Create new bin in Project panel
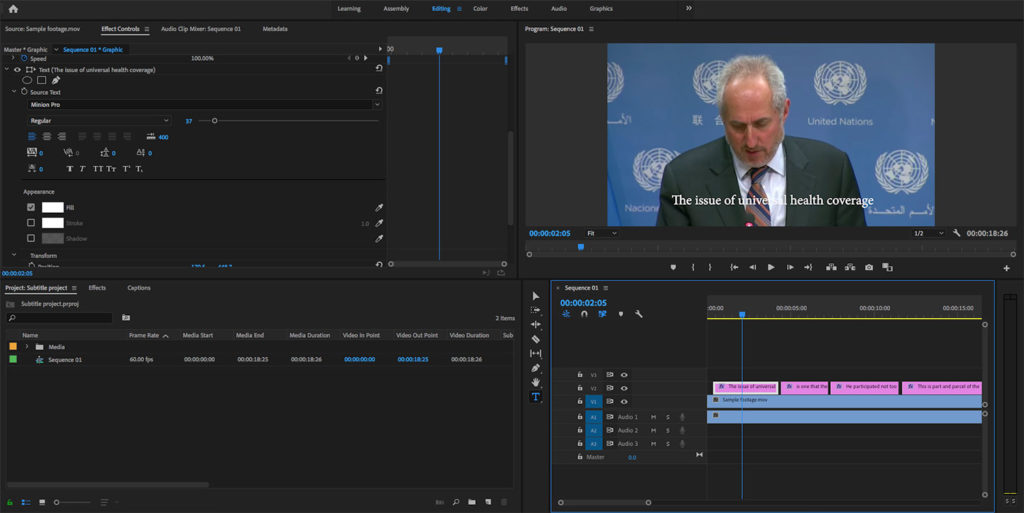 (472, 502)
